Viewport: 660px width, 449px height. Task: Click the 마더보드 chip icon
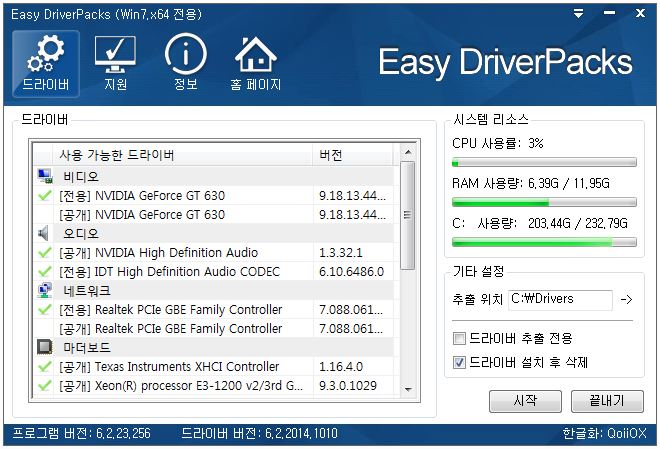coord(45,347)
